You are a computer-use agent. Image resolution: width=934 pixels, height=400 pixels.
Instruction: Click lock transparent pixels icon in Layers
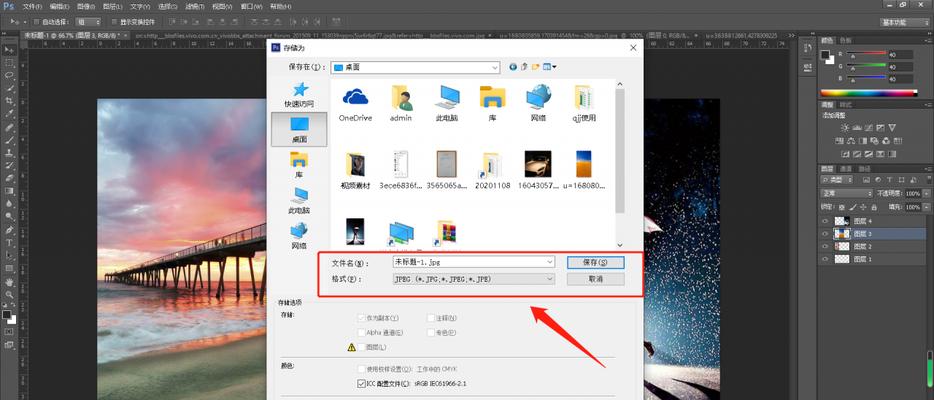(x=842, y=207)
